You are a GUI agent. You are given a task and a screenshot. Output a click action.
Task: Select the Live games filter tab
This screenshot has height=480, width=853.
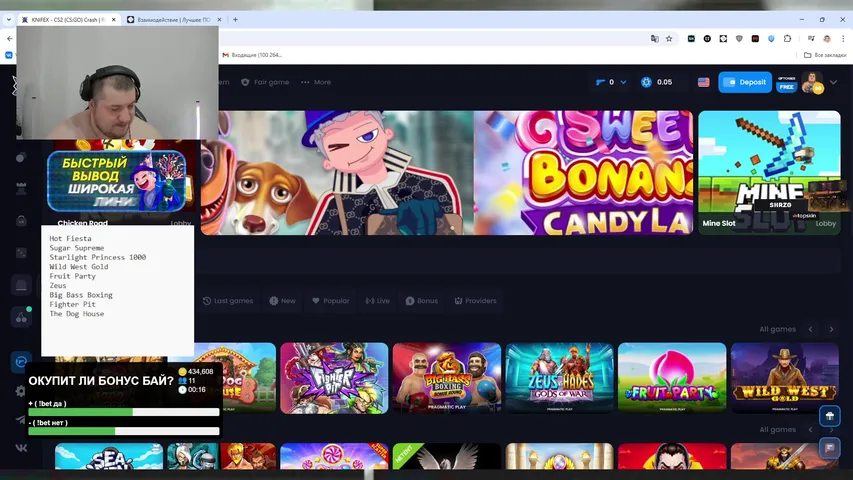pos(378,300)
